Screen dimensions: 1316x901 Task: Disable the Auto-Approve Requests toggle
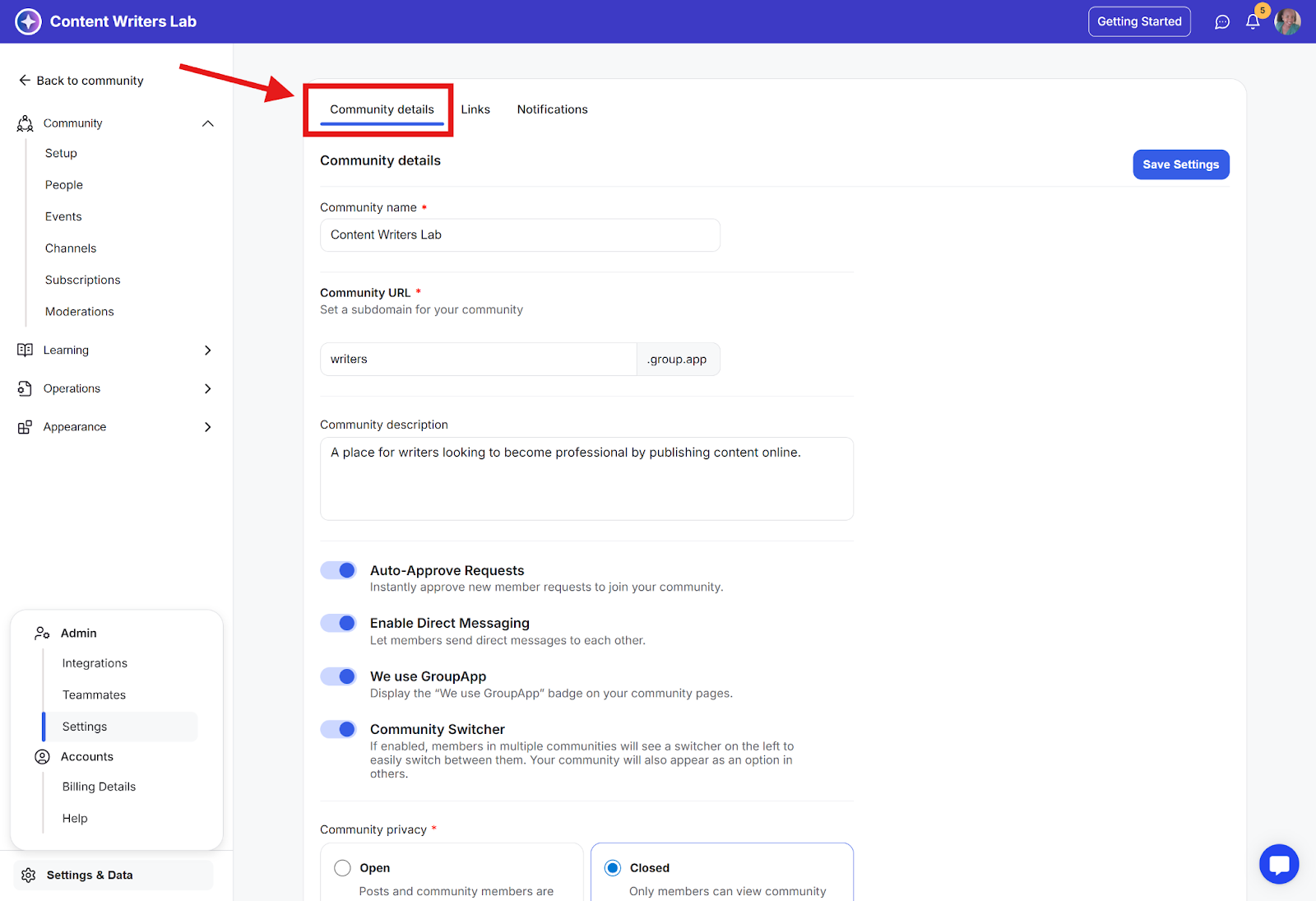click(x=338, y=570)
